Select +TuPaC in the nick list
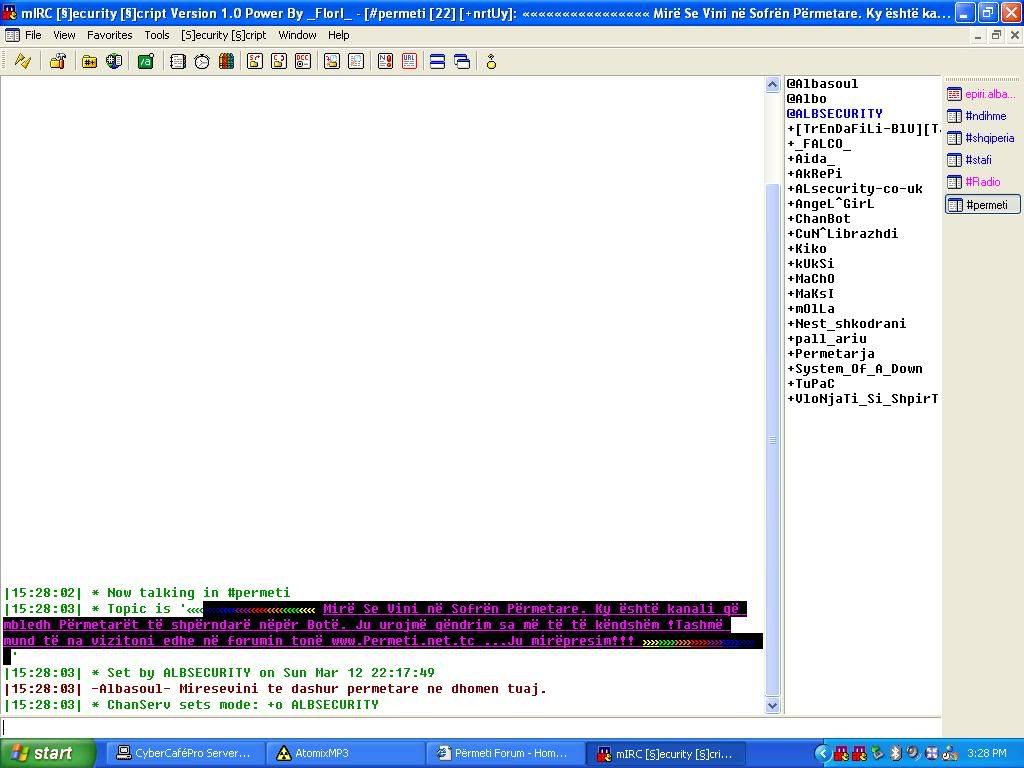The height and width of the screenshot is (768, 1024). pyautogui.click(x=810, y=384)
